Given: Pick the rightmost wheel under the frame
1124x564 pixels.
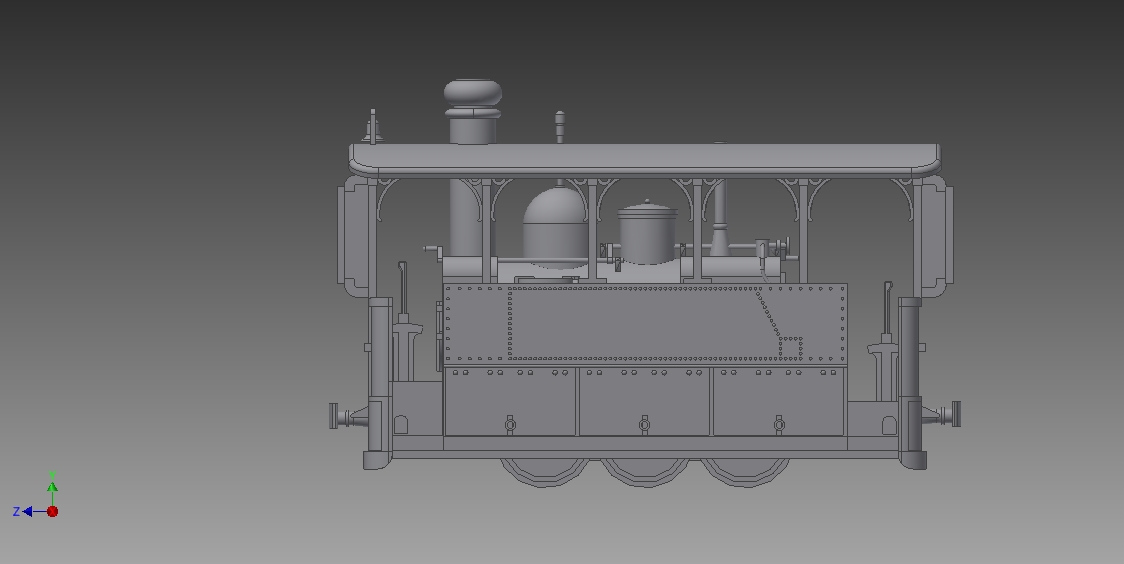Looking at the screenshot, I should click(x=745, y=472).
